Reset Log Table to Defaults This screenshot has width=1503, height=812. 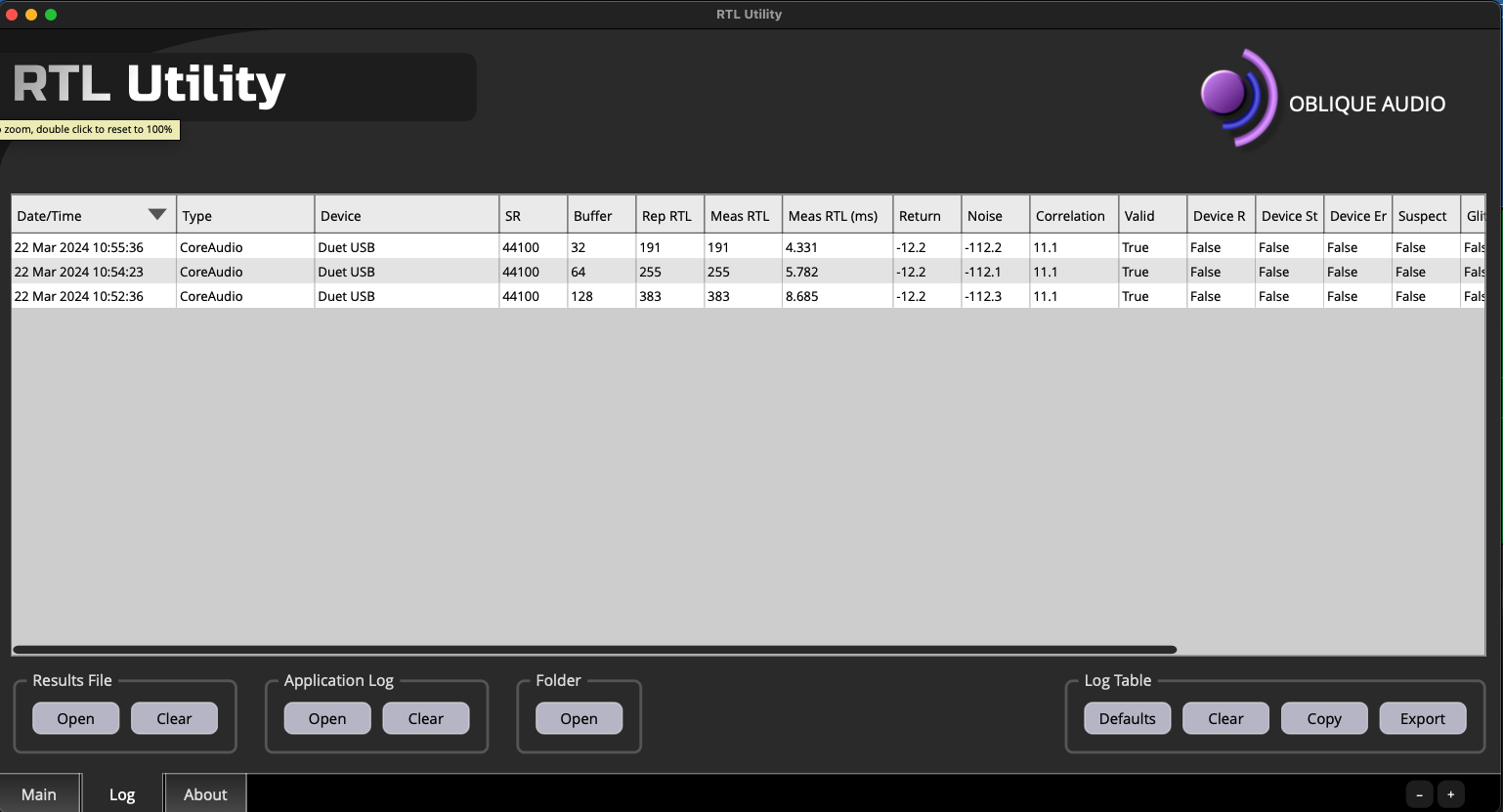coord(1127,718)
